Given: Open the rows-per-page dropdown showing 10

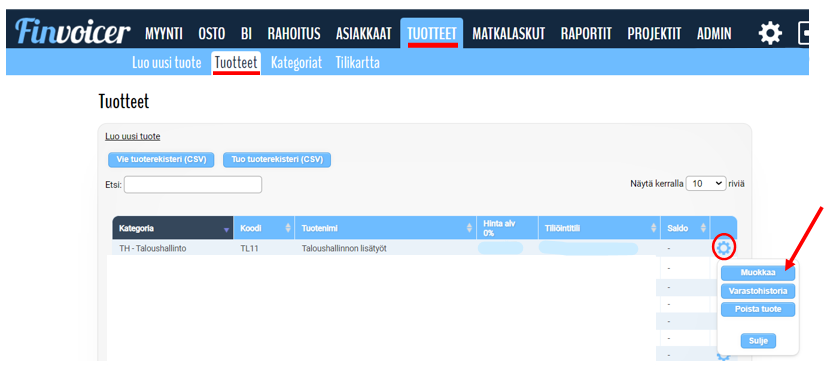Looking at the screenshot, I should coord(706,183).
